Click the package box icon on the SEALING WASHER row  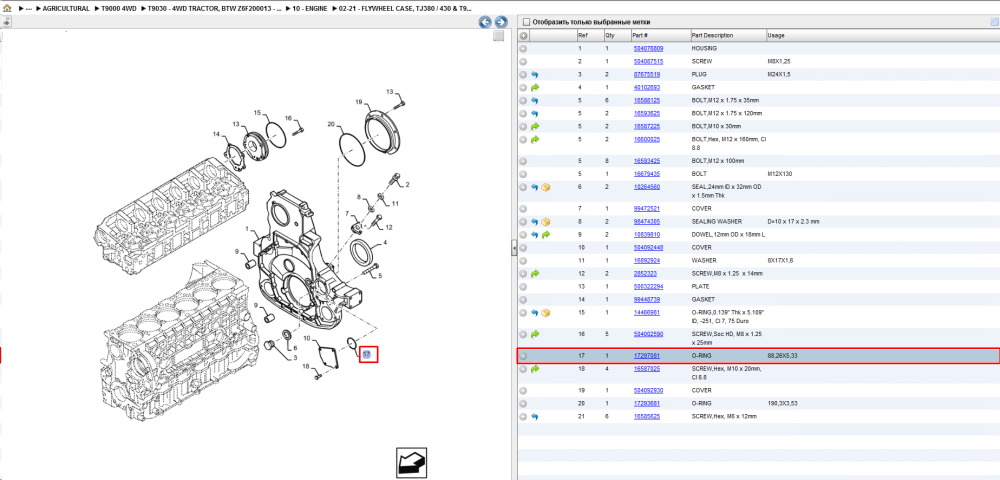click(x=546, y=222)
